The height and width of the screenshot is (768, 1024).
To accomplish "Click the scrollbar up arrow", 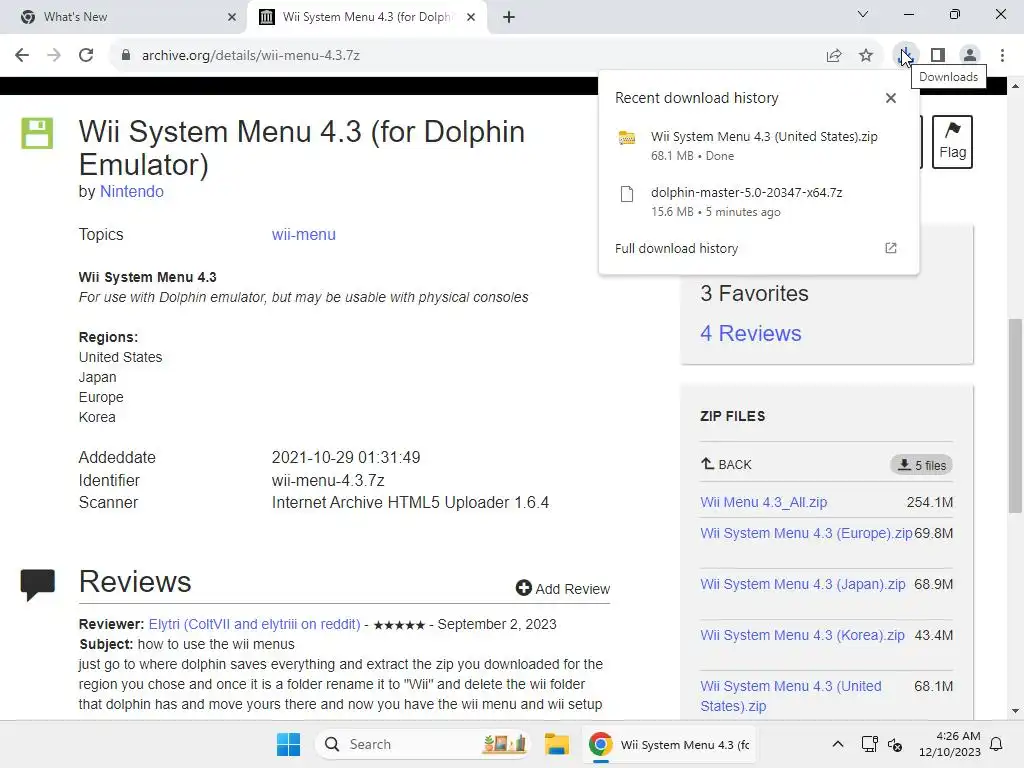I will [x=1015, y=86].
